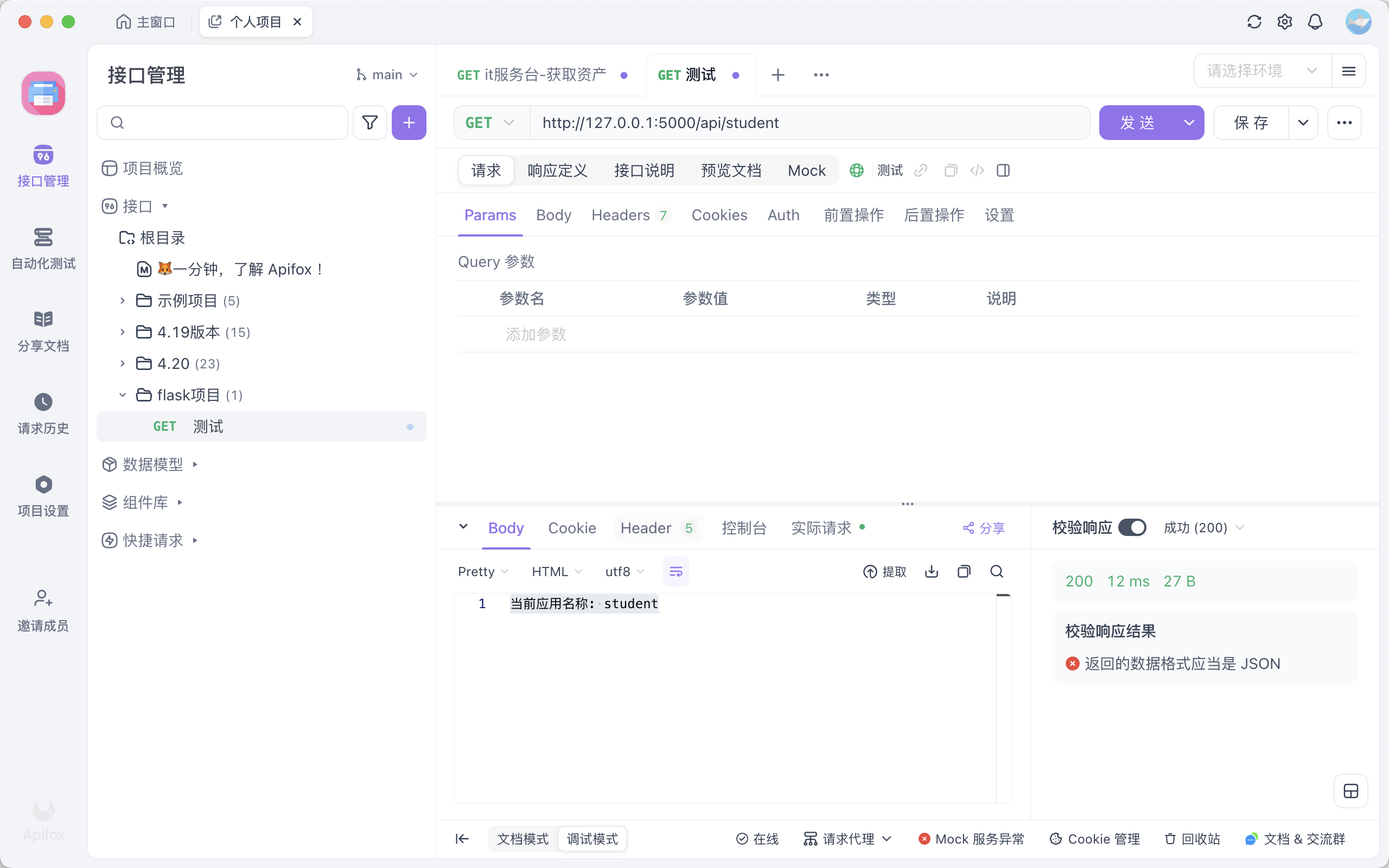Image resolution: width=1389 pixels, height=868 pixels.
Task: Open the notification bell
Action: tap(1315, 22)
